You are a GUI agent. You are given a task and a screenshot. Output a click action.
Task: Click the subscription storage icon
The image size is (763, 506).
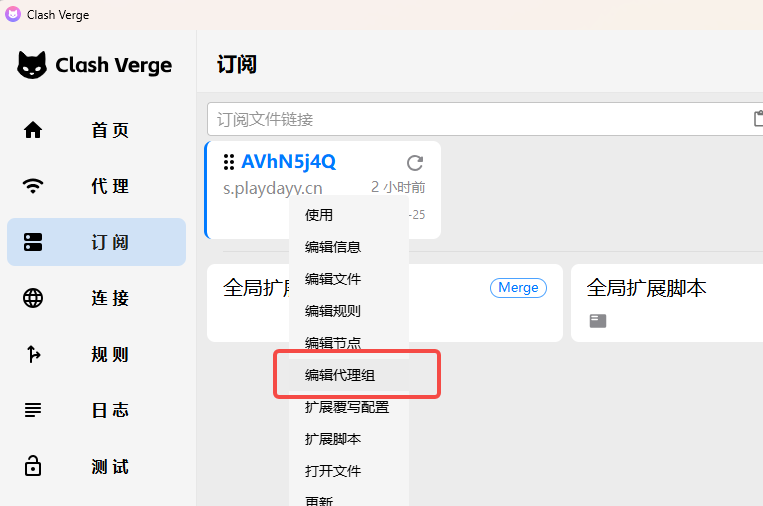coord(33,242)
